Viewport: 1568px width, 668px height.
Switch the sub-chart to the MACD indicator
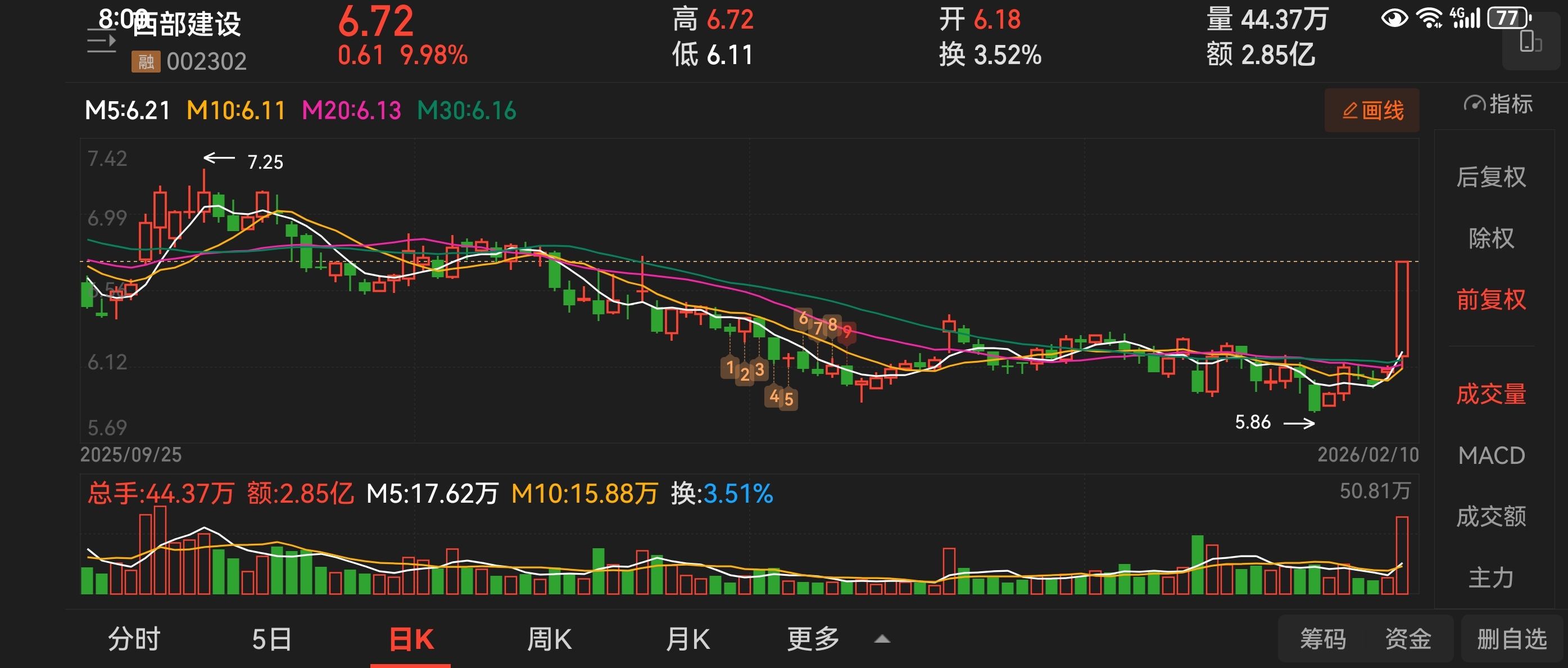coord(1490,455)
